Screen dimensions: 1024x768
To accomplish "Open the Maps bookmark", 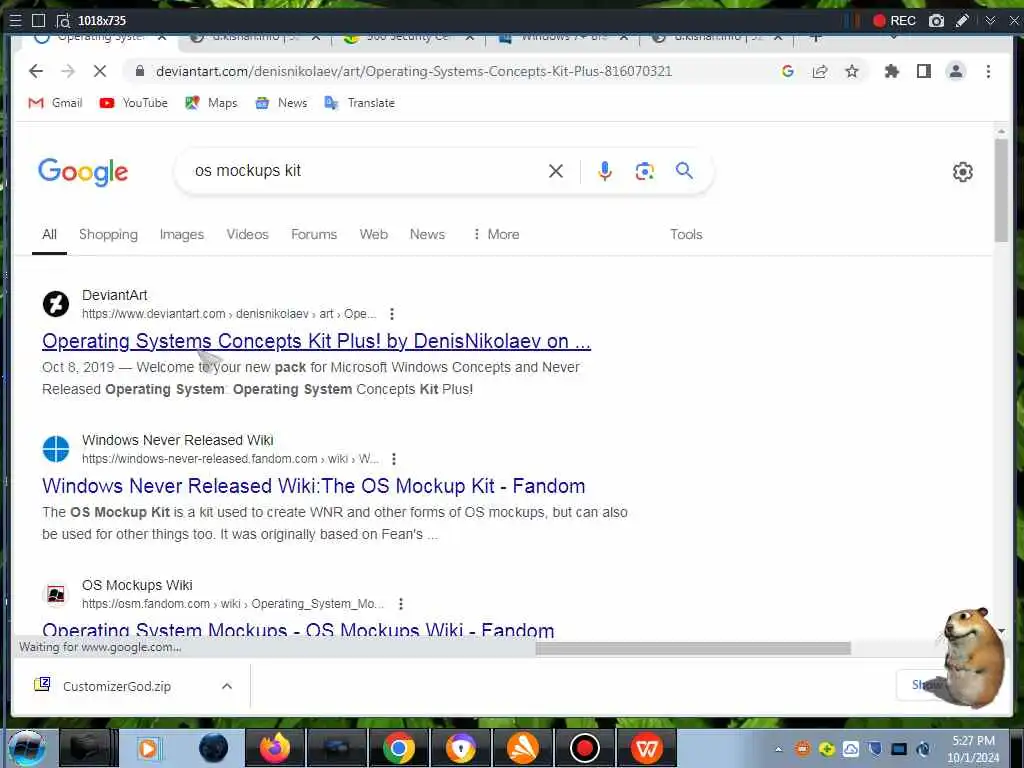I will click(211, 103).
